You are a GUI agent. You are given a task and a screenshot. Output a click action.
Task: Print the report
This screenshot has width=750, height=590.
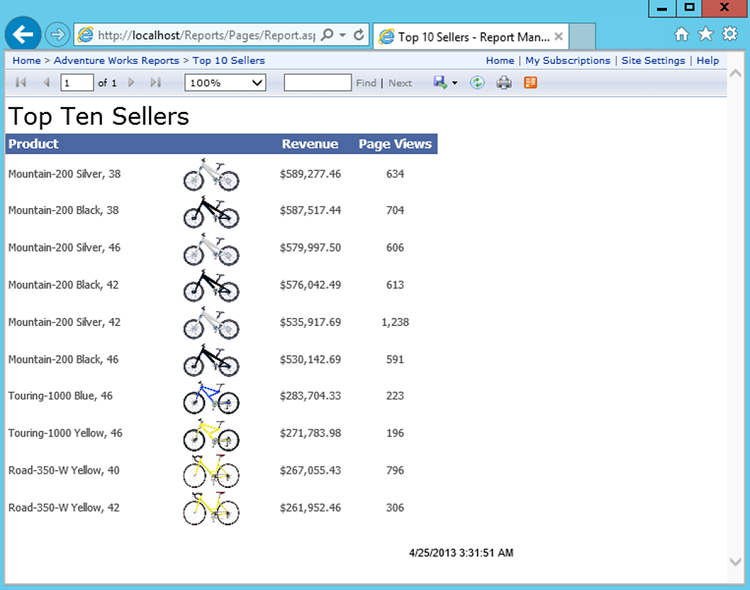point(504,82)
